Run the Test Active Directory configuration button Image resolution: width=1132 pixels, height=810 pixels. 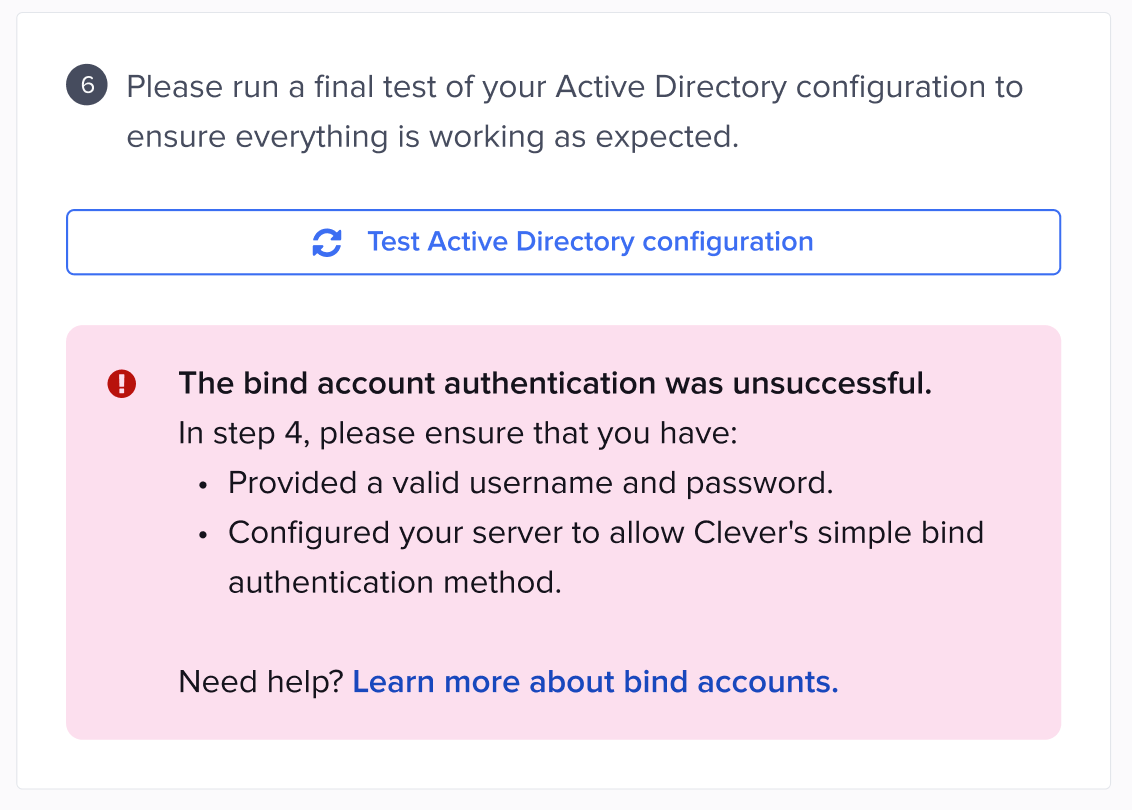563,242
